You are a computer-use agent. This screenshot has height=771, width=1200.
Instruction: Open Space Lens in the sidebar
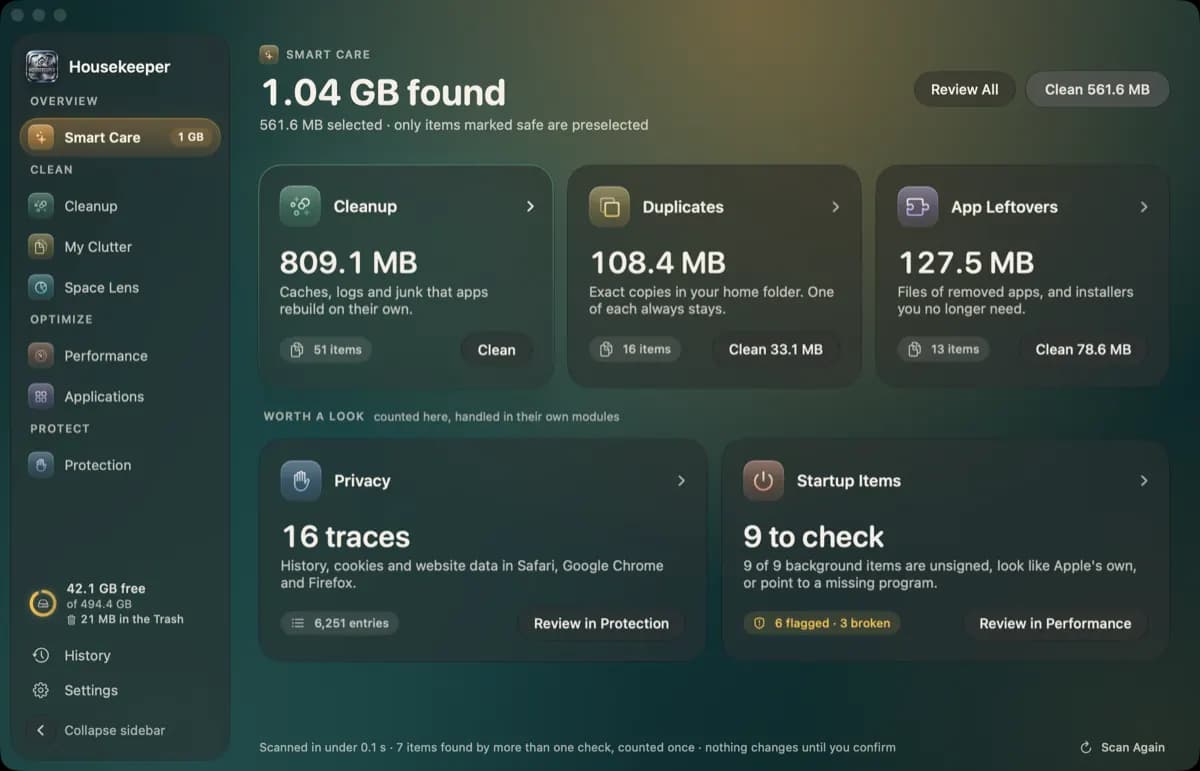[120, 287]
